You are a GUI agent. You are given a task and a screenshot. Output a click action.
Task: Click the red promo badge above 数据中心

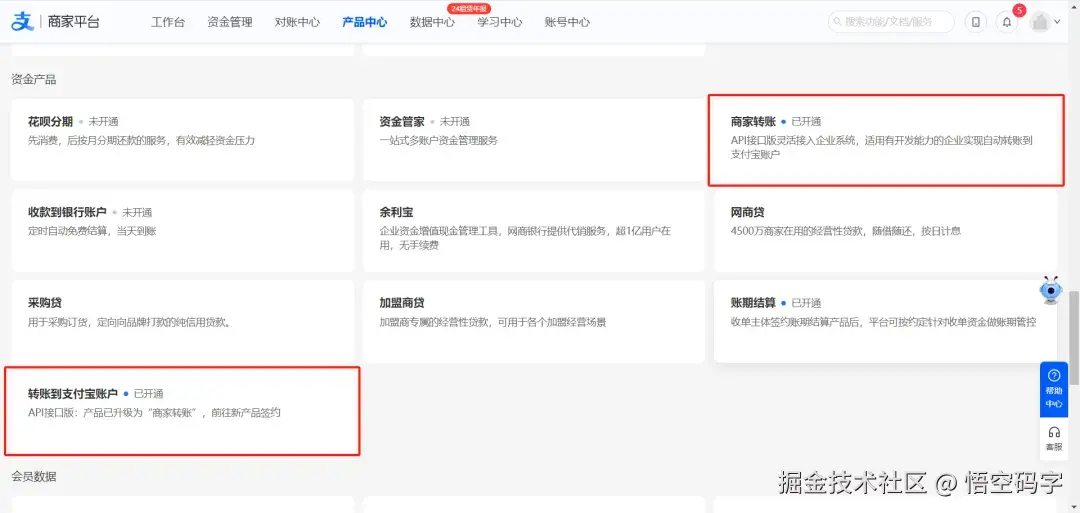468,8
